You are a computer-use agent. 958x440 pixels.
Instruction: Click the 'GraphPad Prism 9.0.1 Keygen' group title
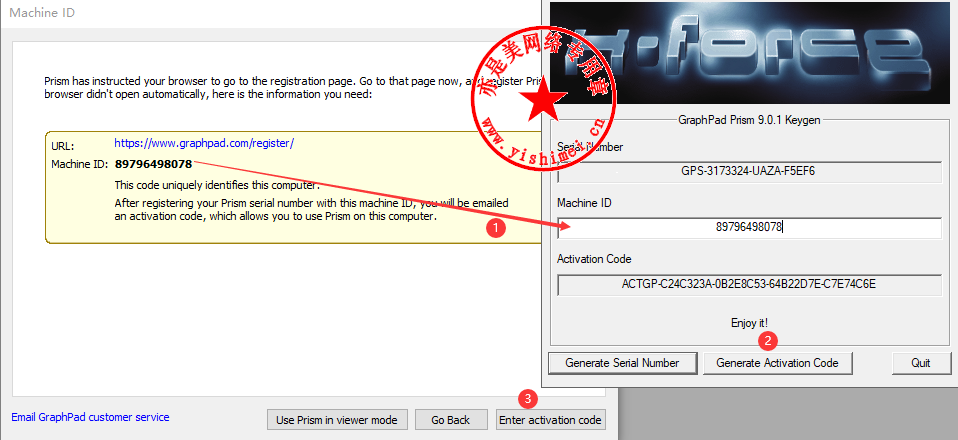[750, 119]
